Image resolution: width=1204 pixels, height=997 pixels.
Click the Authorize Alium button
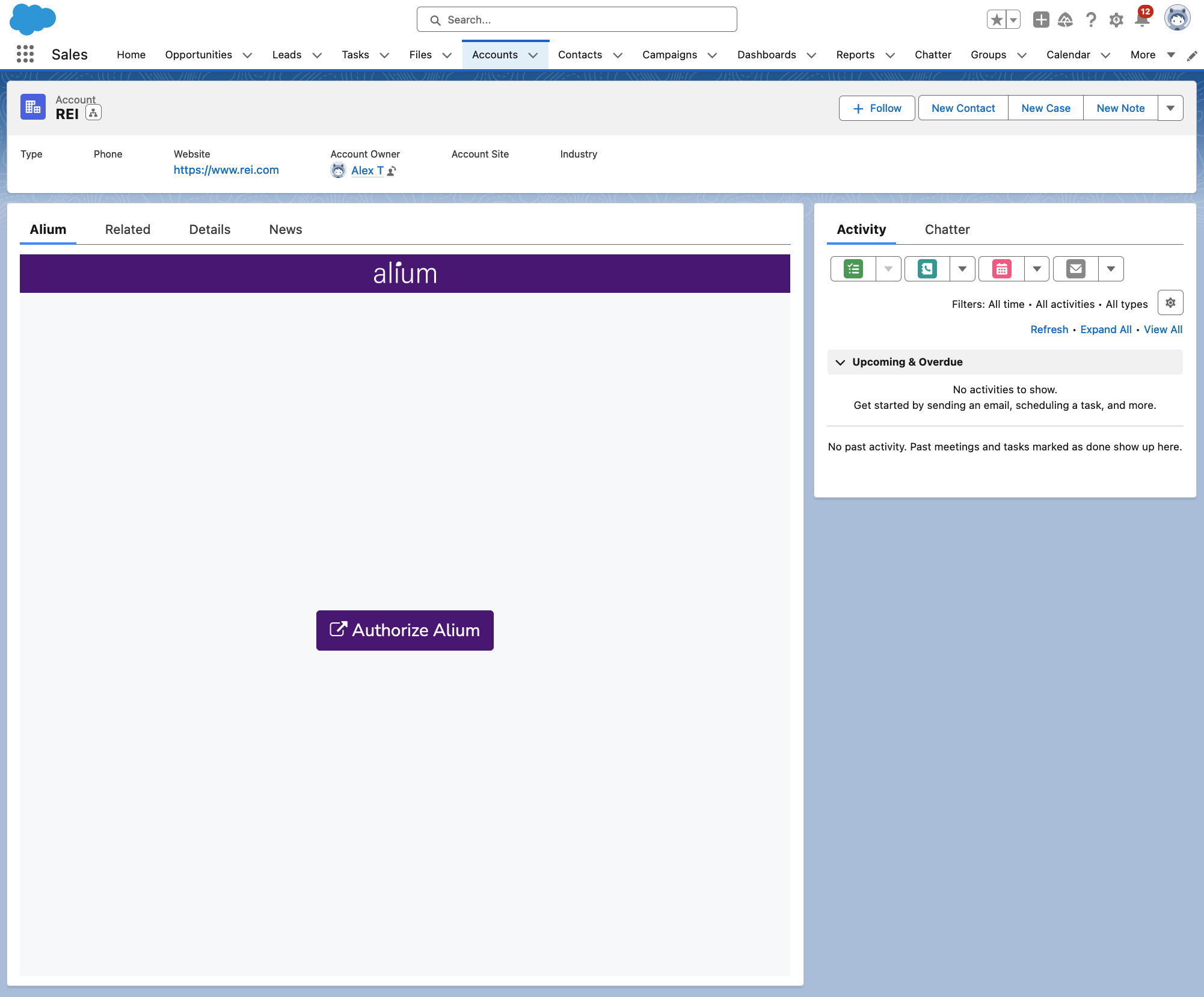(x=405, y=630)
